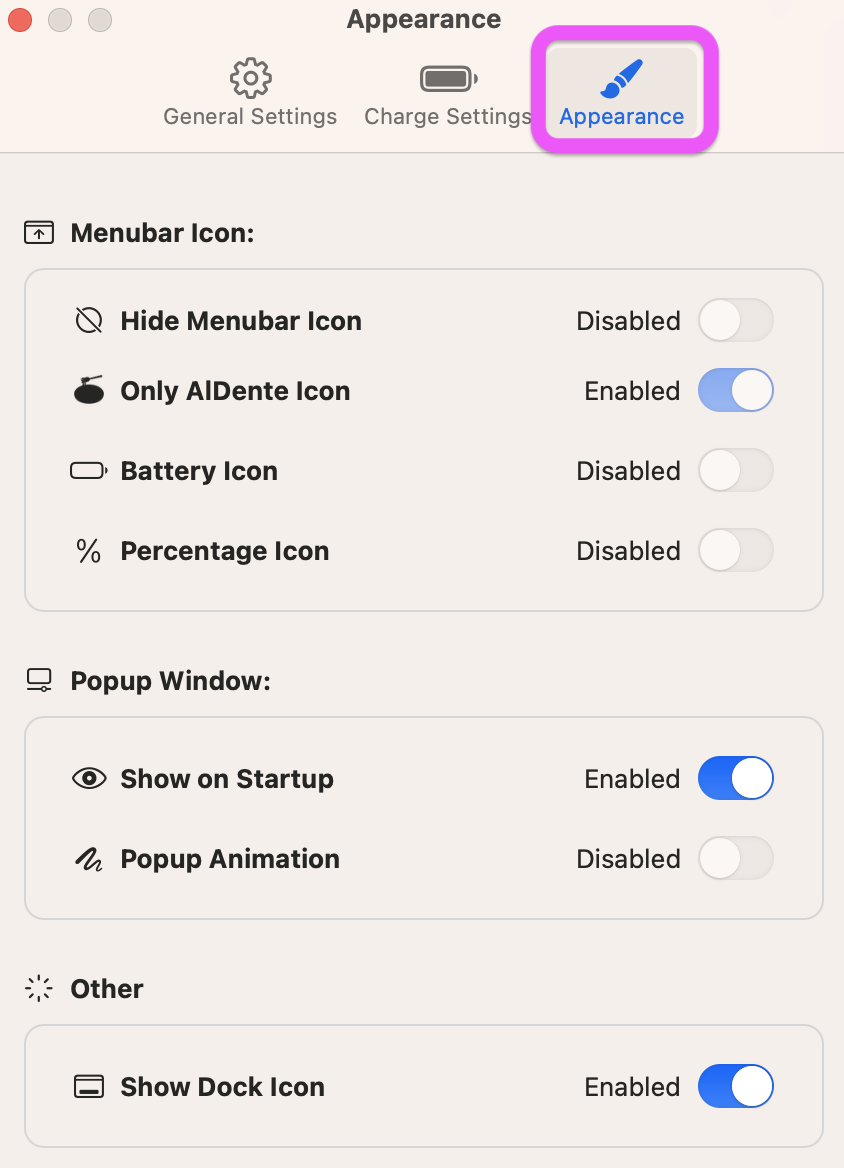Click the battery icon for Charge Settings
844x1168 pixels.
(448, 78)
